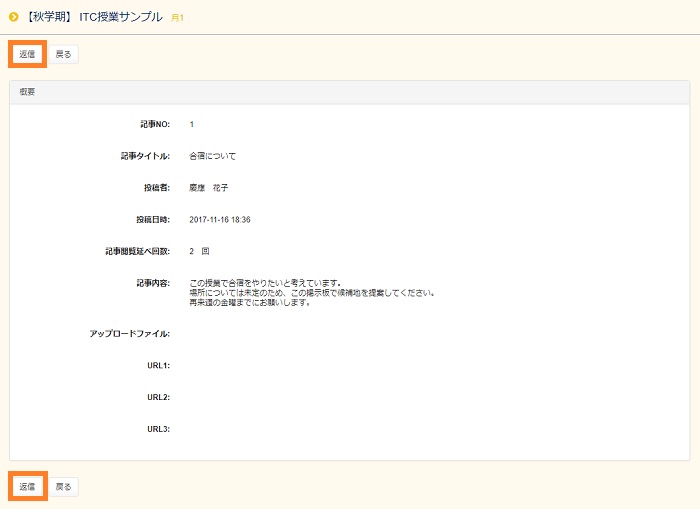
Task: Click the アップロードファイル label
Action: 130,333
